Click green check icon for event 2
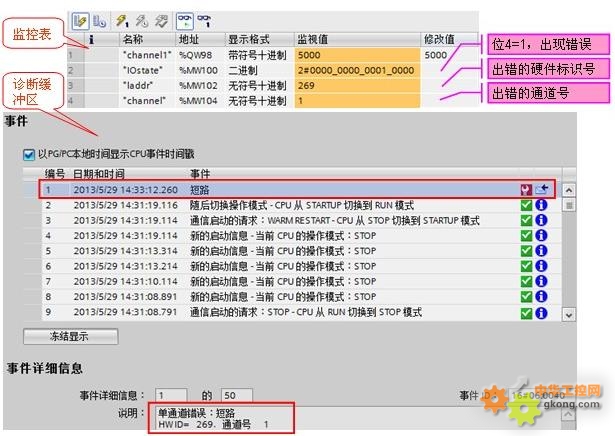Viewport: 615px width, 436px height. click(x=526, y=205)
